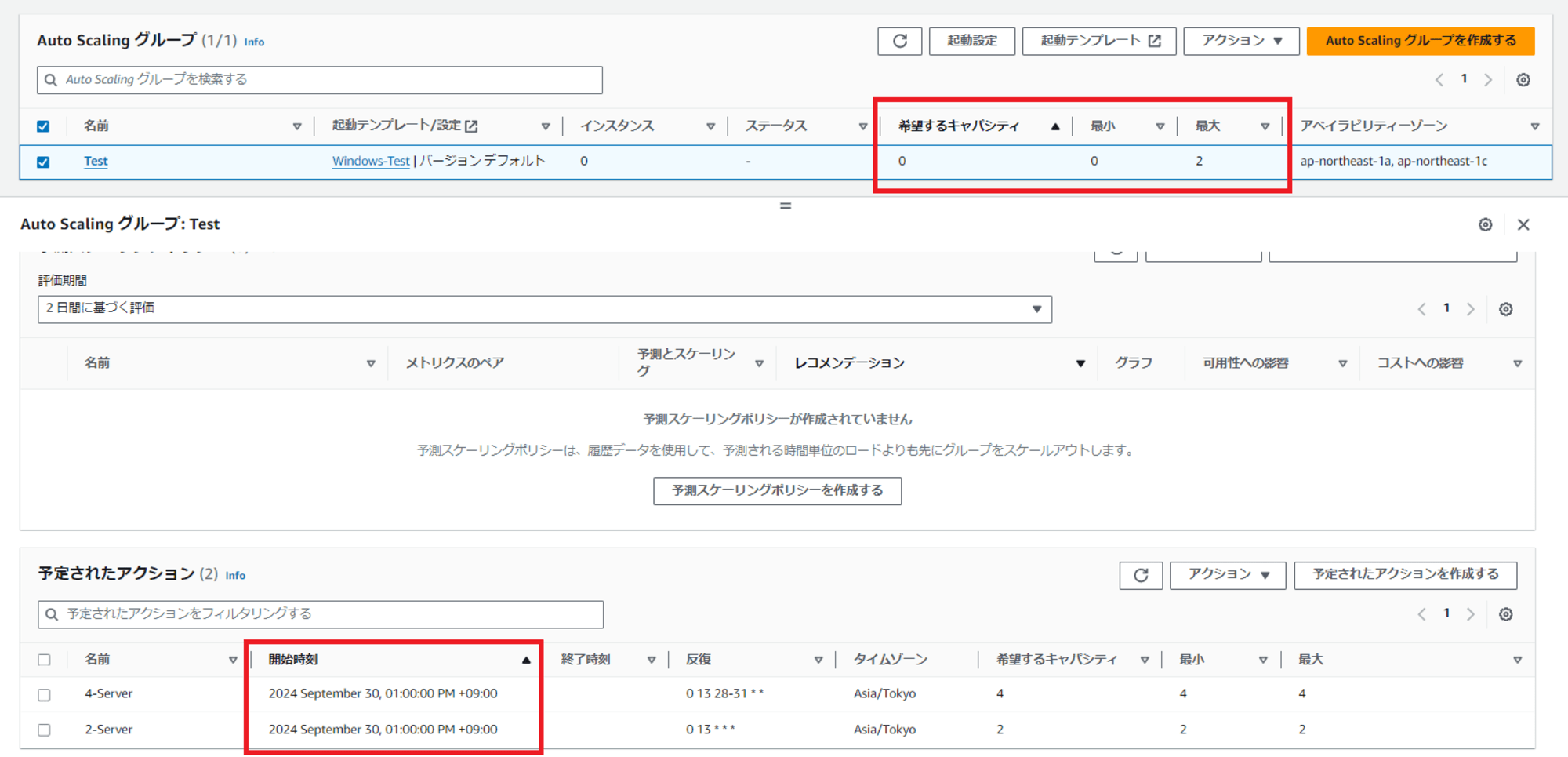Image resolution: width=1568 pixels, height=757 pixels.
Task: Sort groups by 希望するキャパシティ ascending arrow
Action: [1055, 126]
